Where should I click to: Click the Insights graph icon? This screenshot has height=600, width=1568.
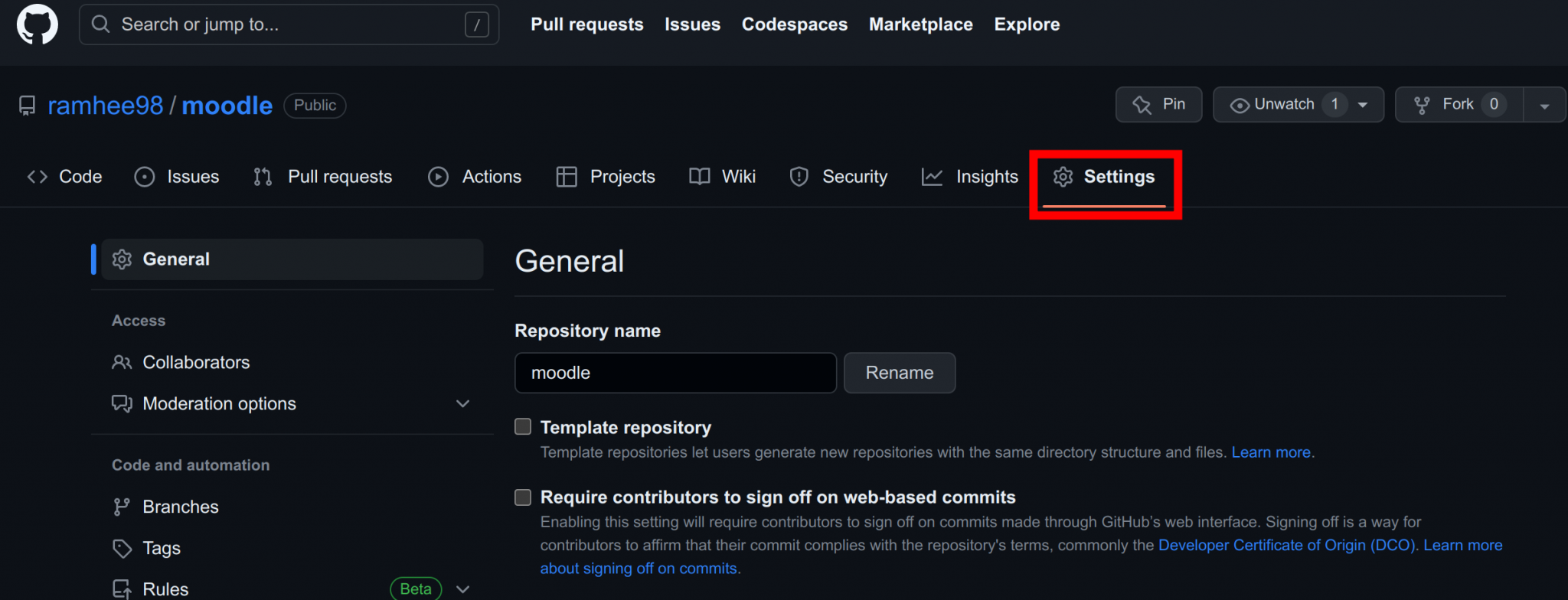(931, 176)
